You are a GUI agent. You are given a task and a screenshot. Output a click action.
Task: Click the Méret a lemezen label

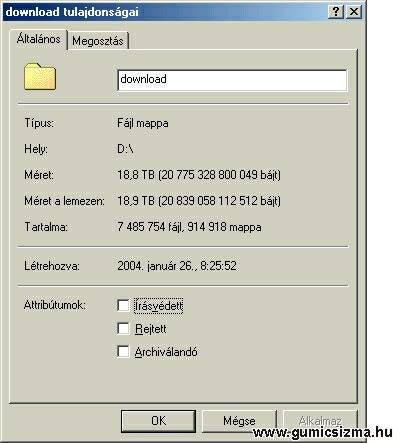[64, 201]
